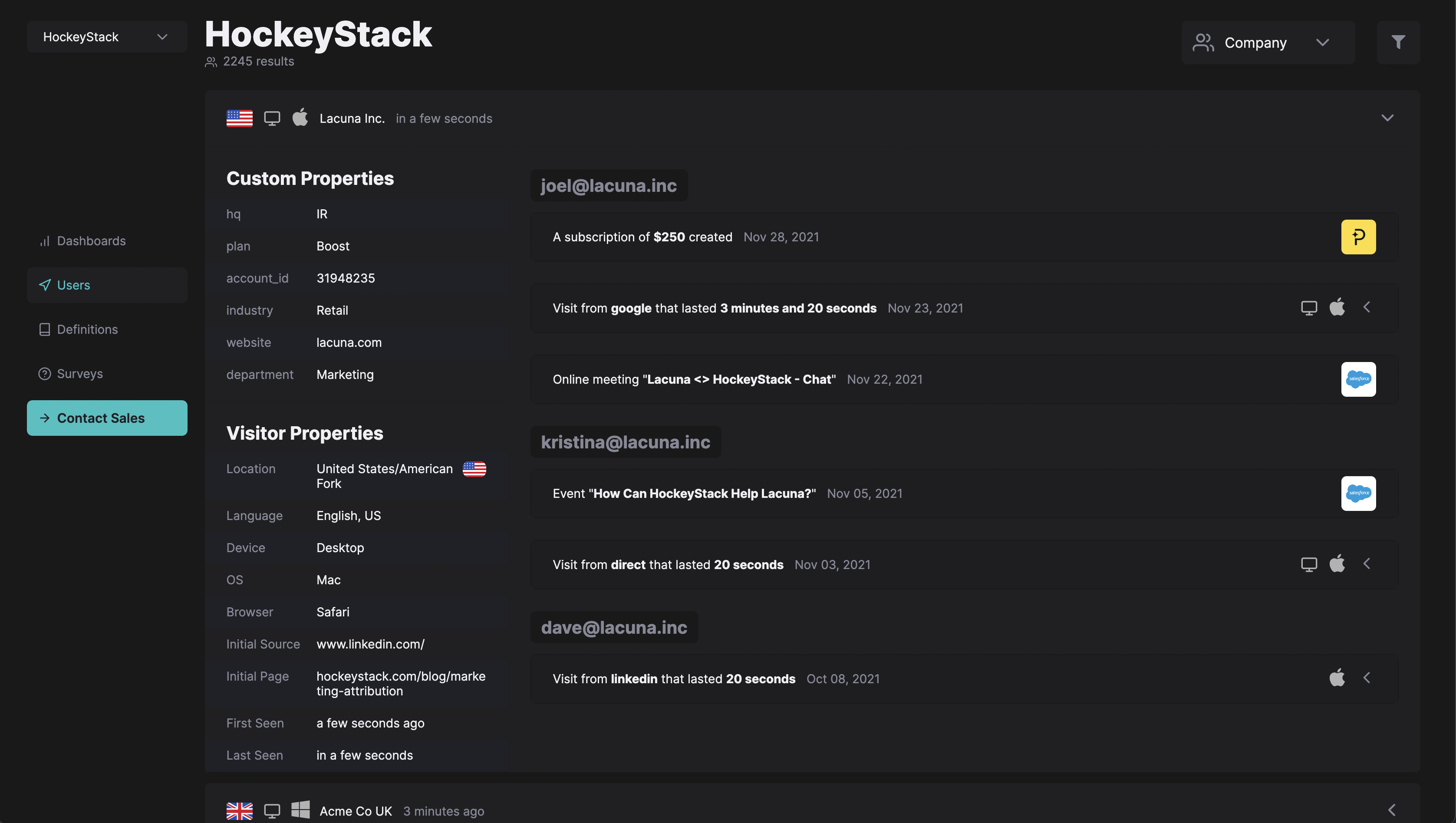Open dave@lacuna.inc user tag

coord(614,627)
